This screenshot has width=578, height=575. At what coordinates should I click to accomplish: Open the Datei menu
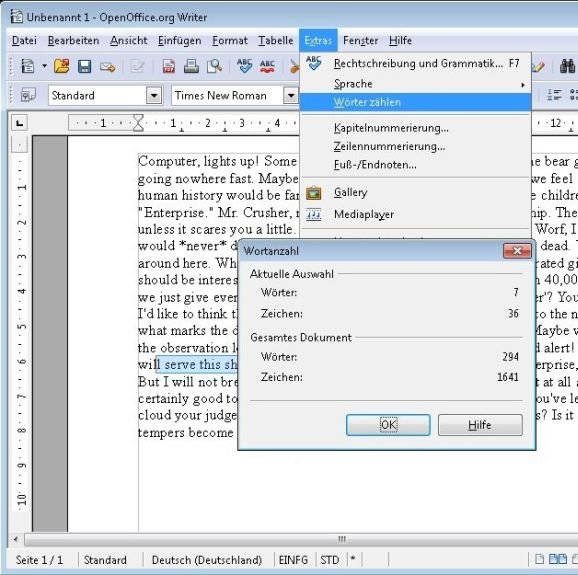tap(24, 41)
